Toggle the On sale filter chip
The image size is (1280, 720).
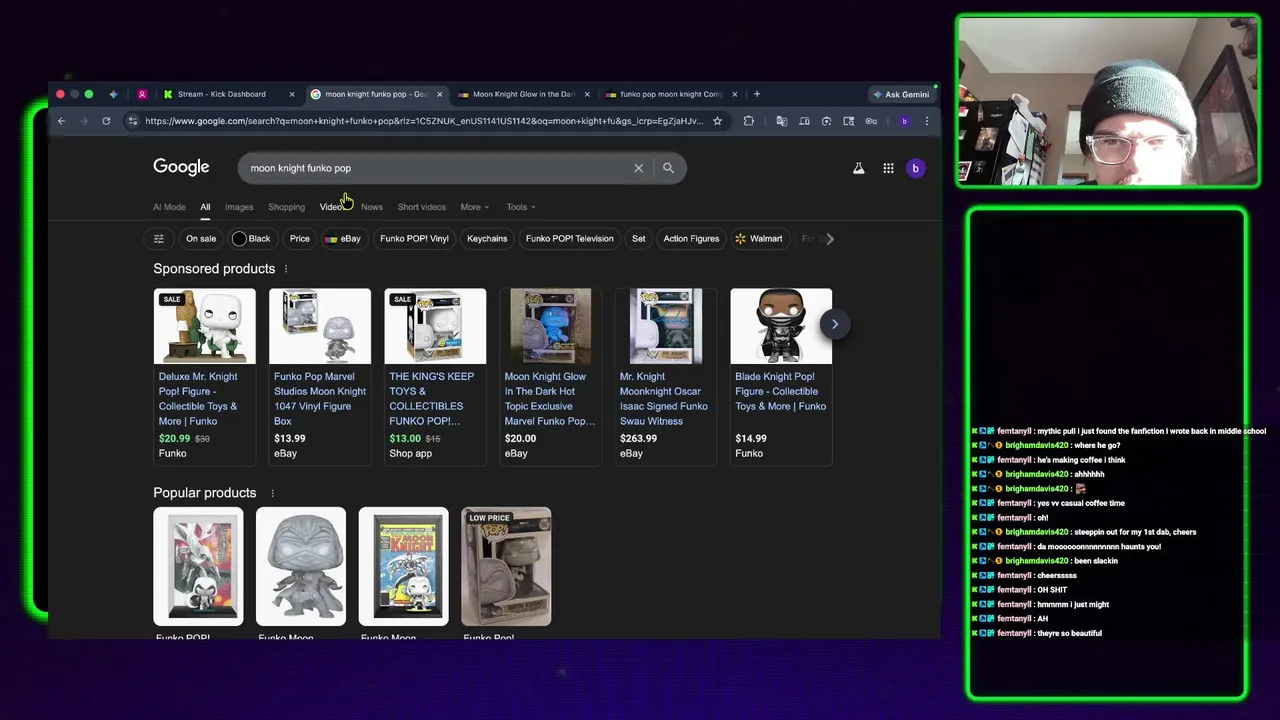point(201,239)
